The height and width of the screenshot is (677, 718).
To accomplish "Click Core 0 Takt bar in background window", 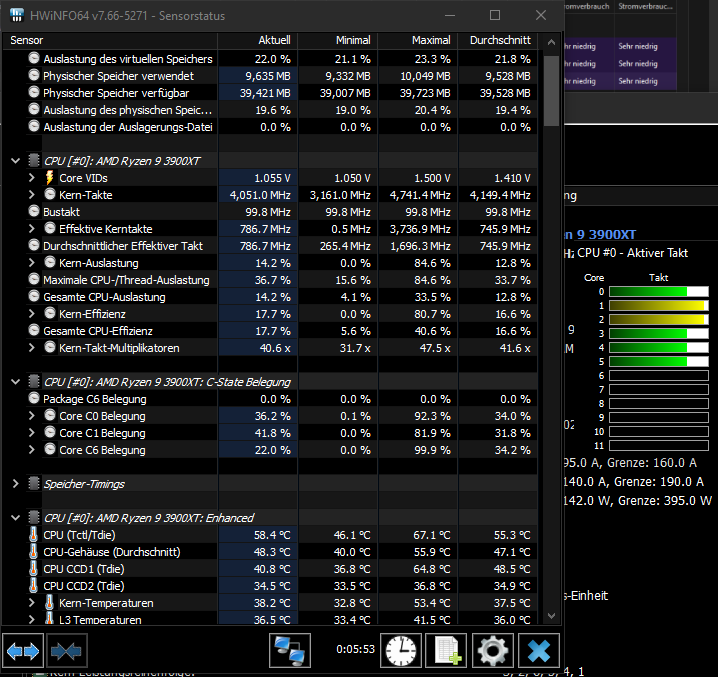I will click(x=658, y=291).
